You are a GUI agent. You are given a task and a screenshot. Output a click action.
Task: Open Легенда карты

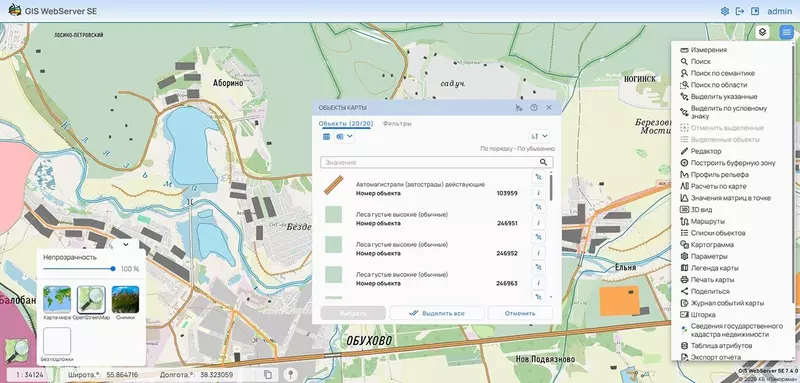pyautogui.click(x=714, y=268)
